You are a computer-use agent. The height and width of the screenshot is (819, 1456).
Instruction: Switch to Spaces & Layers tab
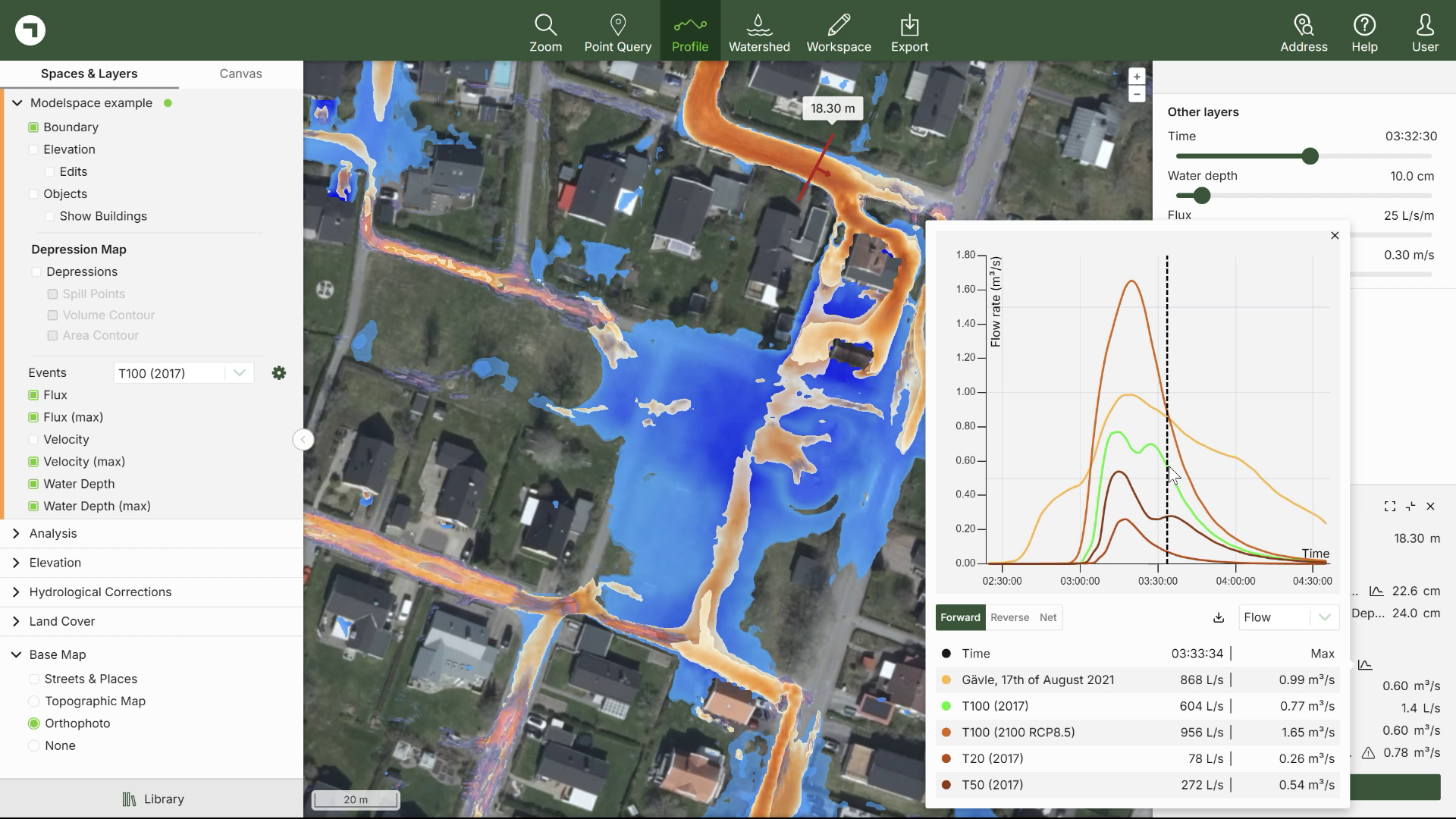coord(89,74)
